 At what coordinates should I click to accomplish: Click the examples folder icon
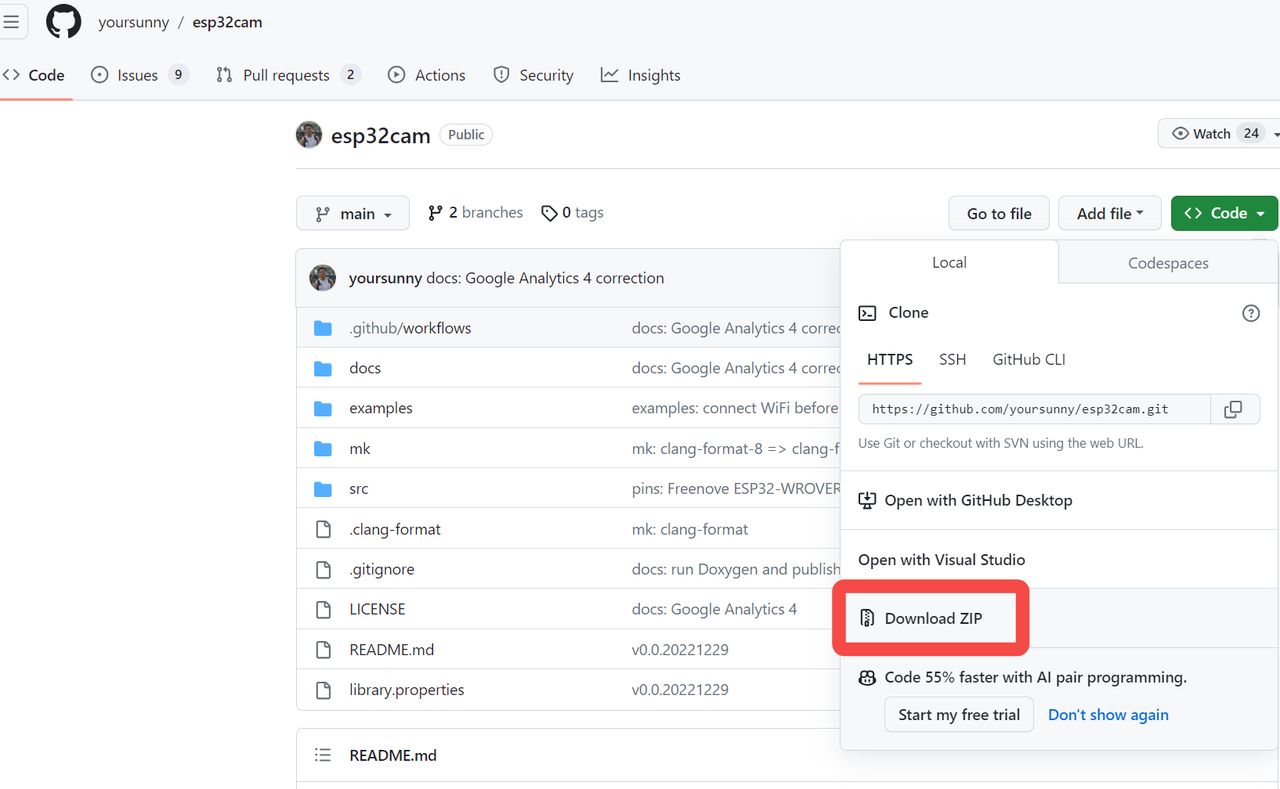click(323, 408)
